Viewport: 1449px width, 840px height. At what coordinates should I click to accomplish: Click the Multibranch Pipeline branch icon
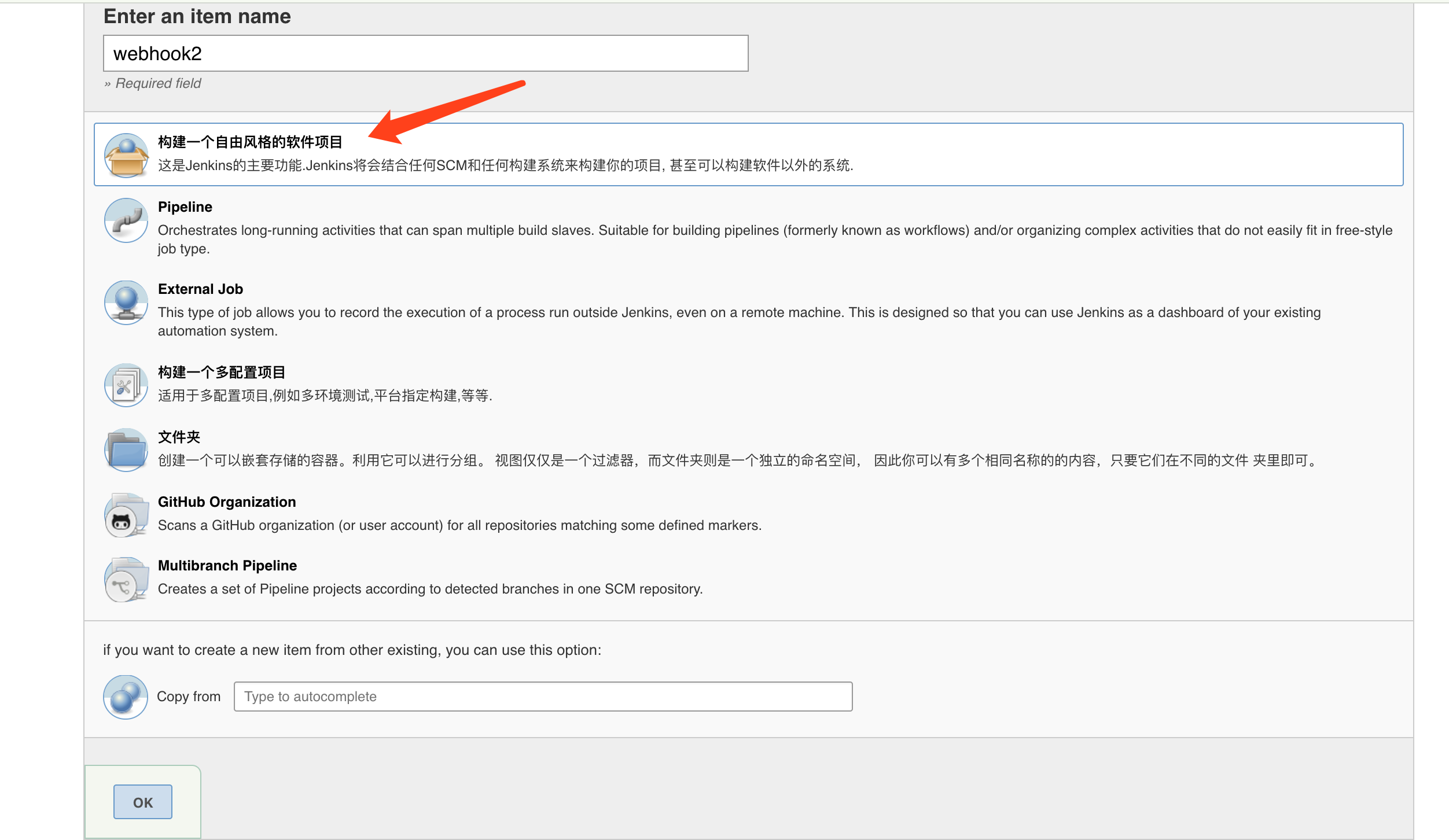pyautogui.click(x=126, y=579)
